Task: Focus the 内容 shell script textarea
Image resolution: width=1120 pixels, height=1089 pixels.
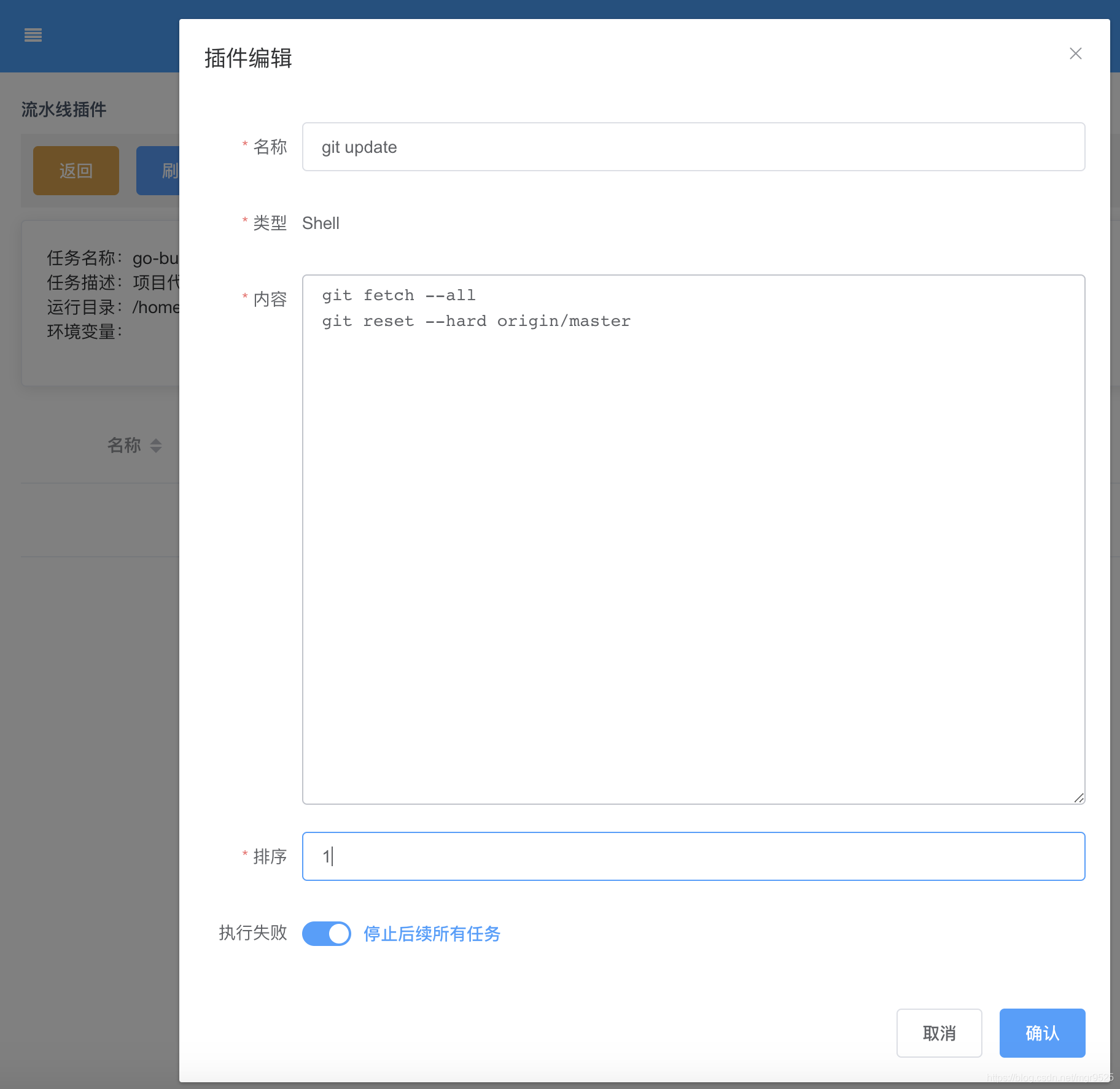Action: coord(693,539)
